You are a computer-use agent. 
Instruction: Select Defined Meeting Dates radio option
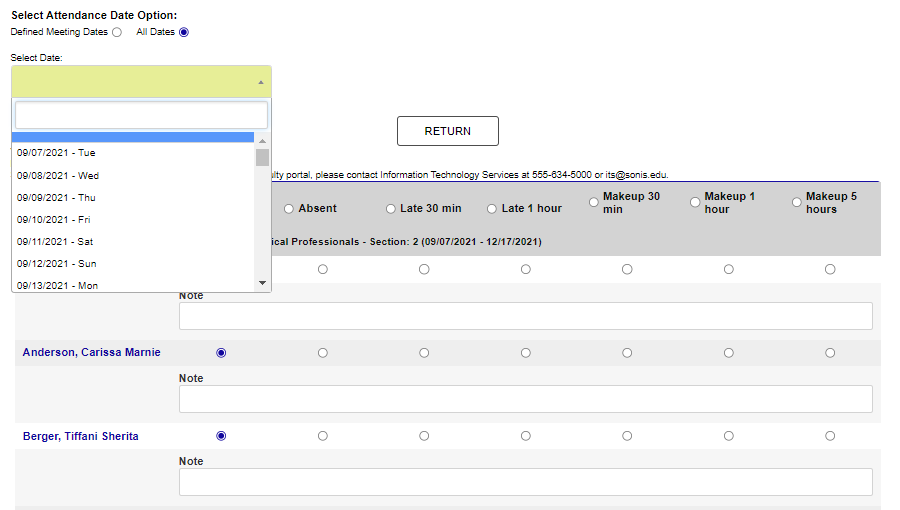pos(117,32)
